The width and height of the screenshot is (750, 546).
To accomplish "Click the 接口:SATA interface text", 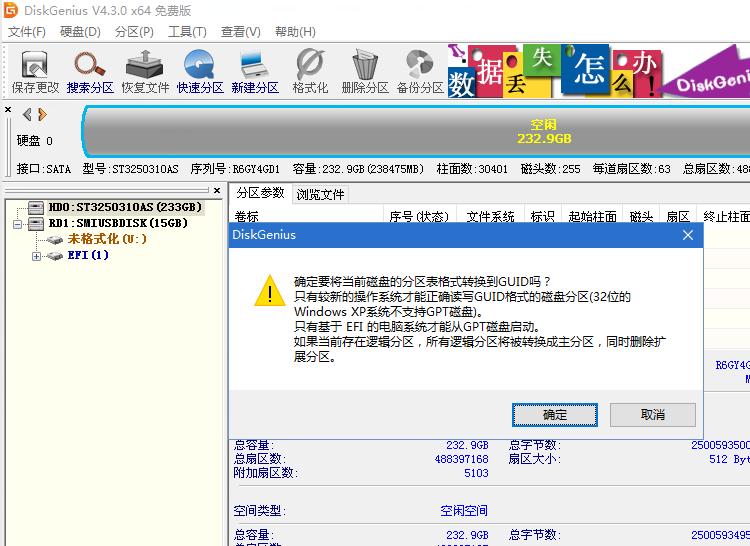I will coord(44,169).
